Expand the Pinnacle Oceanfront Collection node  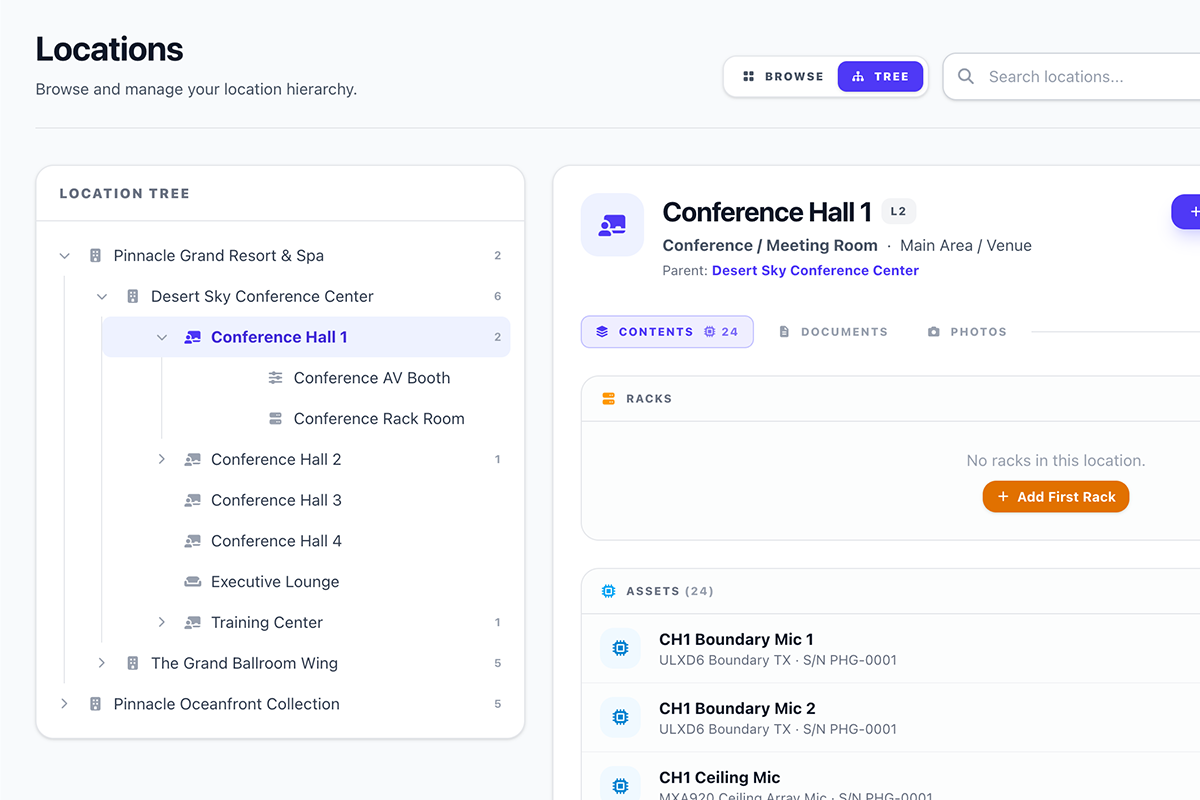65,704
